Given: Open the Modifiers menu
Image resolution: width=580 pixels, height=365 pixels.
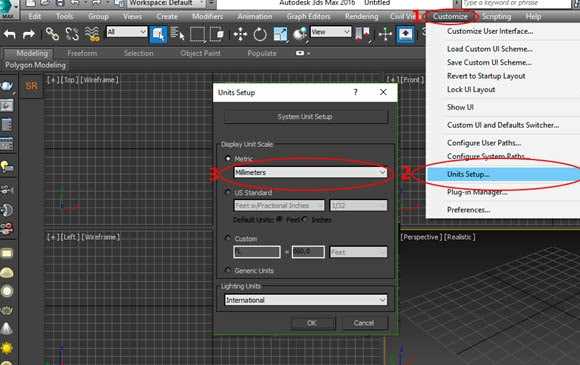Looking at the screenshot, I should pyautogui.click(x=208, y=17).
